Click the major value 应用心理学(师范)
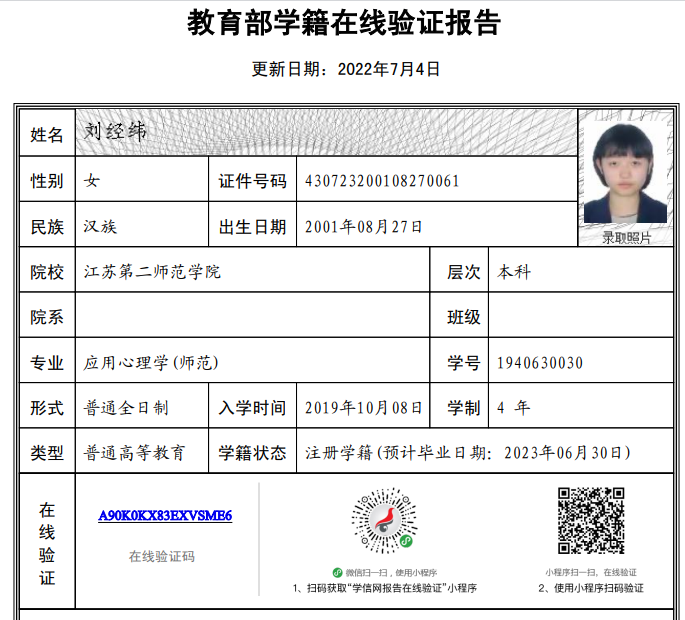Image resolution: width=685 pixels, height=620 pixels. point(151,362)
